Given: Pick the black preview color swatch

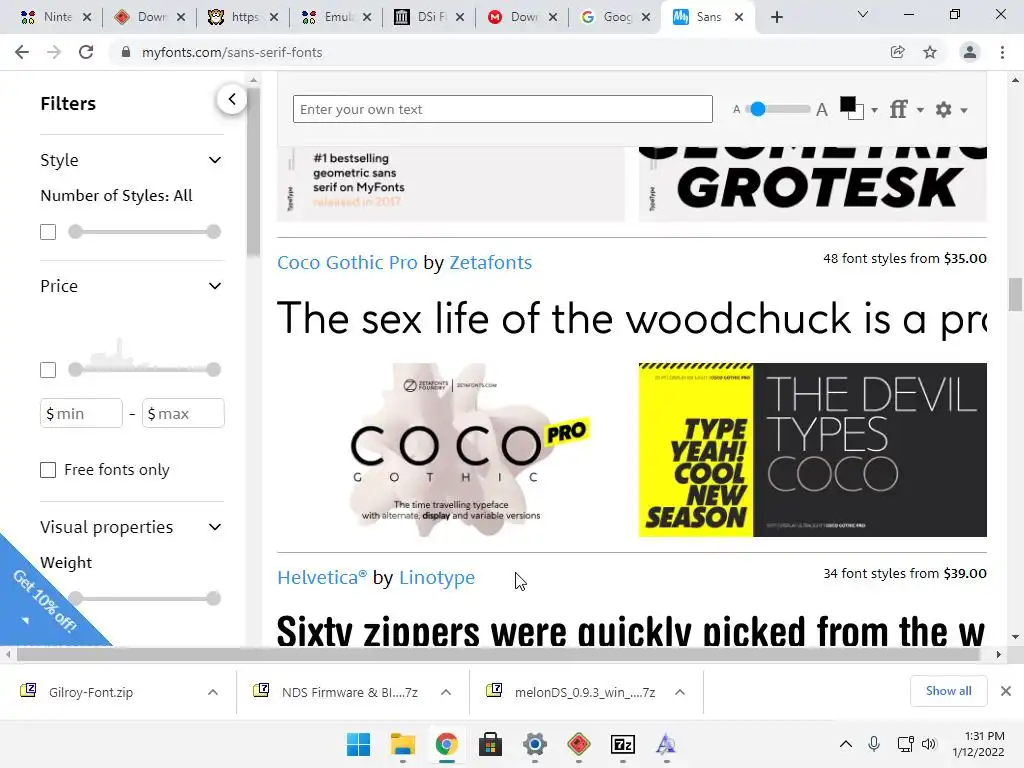Looking at the screenshot, I should coord(847,104).
